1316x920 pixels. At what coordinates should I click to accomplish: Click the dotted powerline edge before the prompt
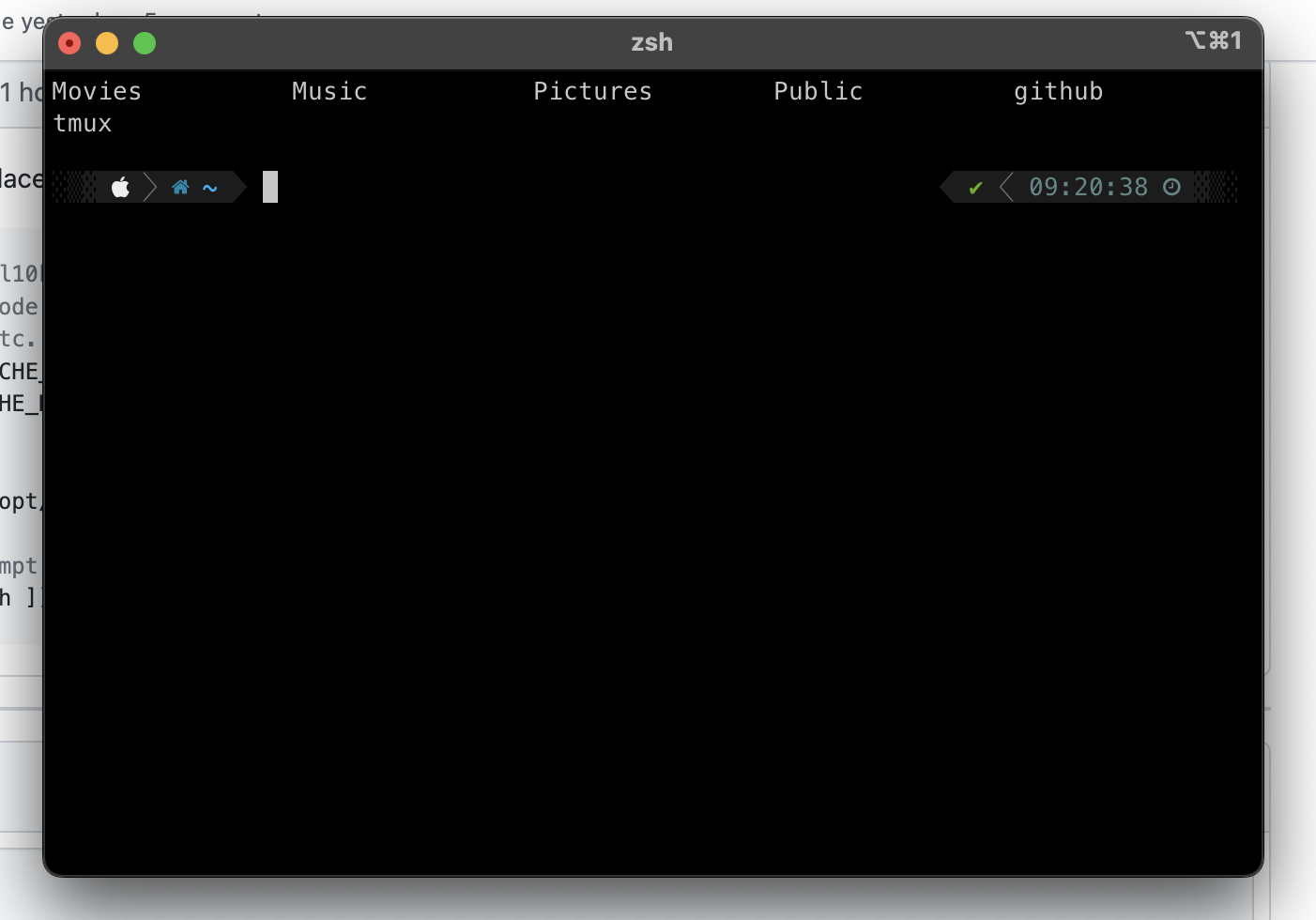click(75, 187)
